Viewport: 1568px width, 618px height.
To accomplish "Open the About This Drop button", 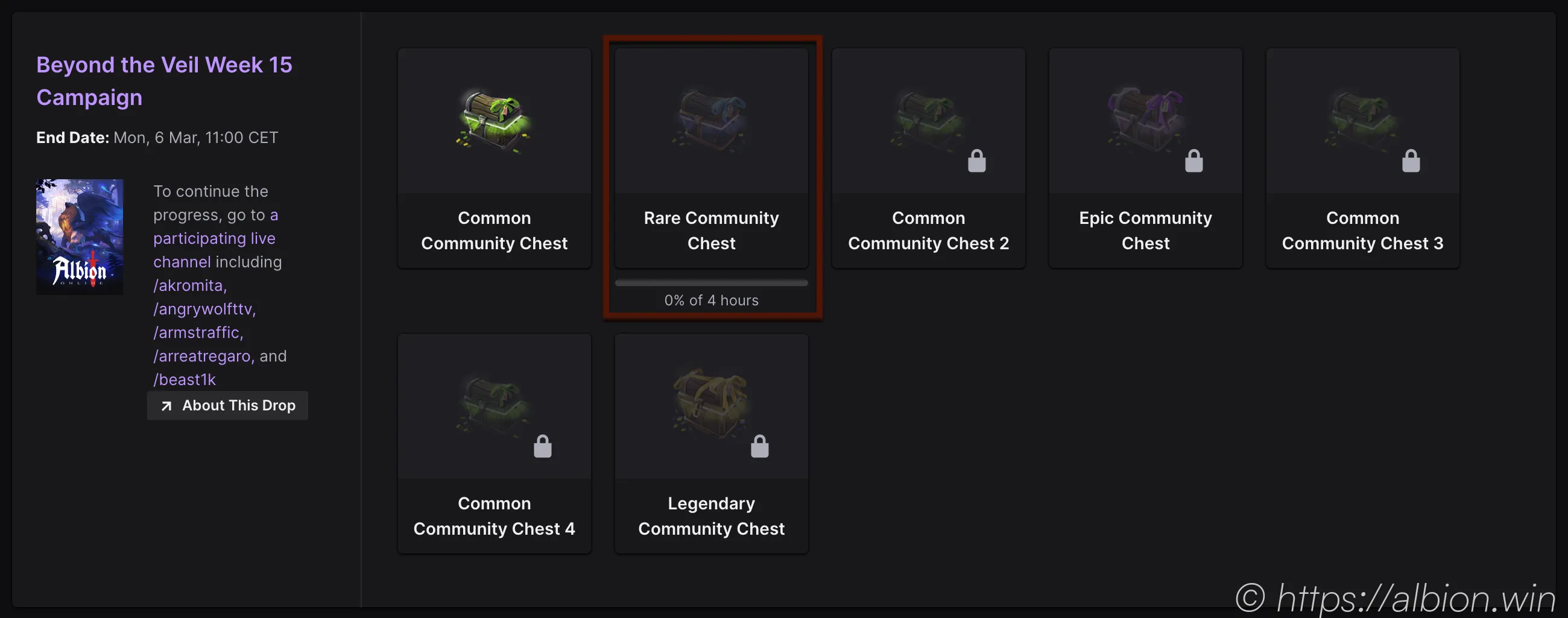I will tap(227, 406).
